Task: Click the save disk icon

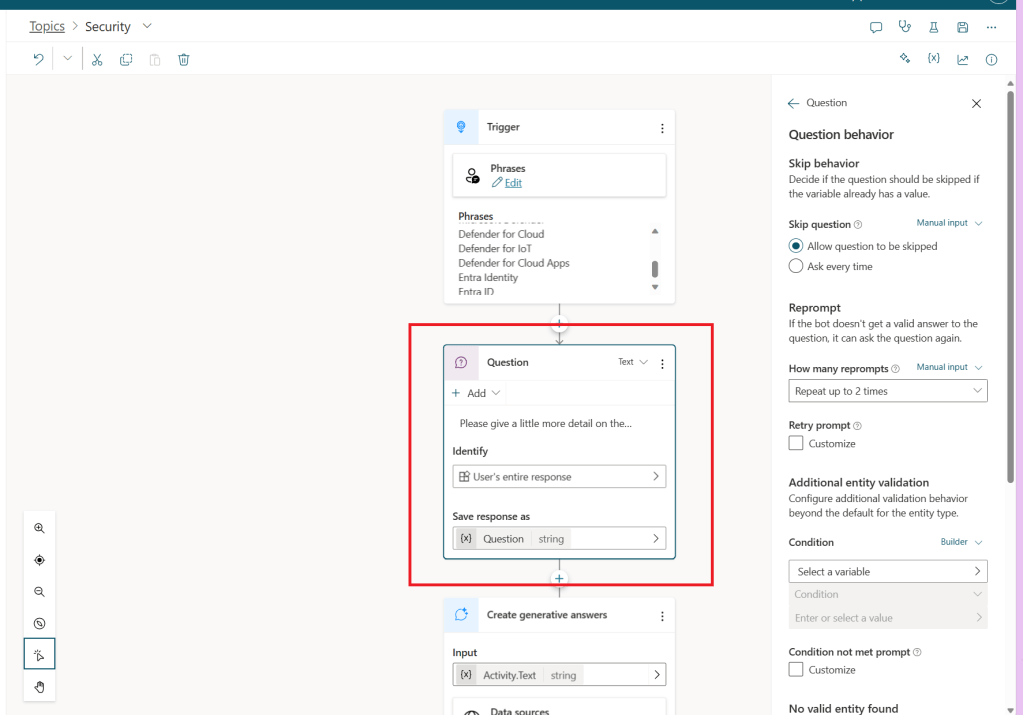Action: (x=963, y=27)
